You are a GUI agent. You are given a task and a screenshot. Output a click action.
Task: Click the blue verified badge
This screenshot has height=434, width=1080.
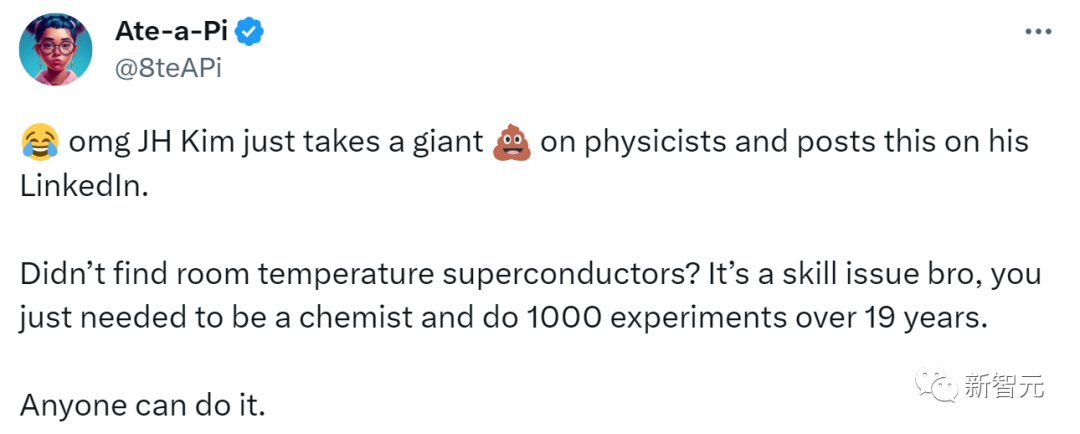(x=249, y=32)
